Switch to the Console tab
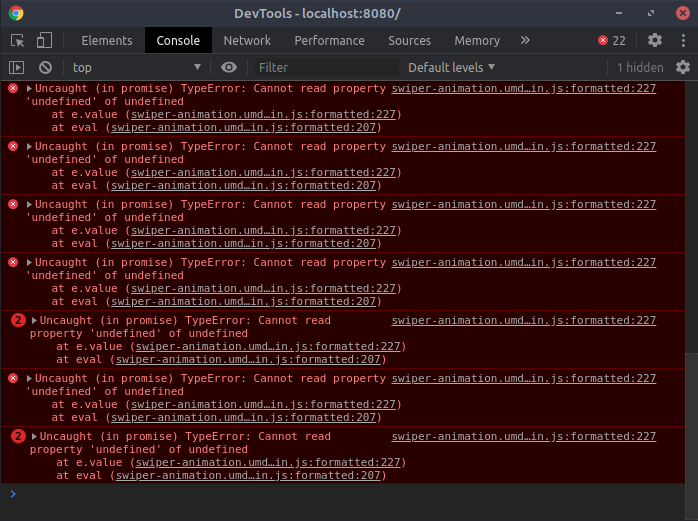 click(x=178, y=41)
